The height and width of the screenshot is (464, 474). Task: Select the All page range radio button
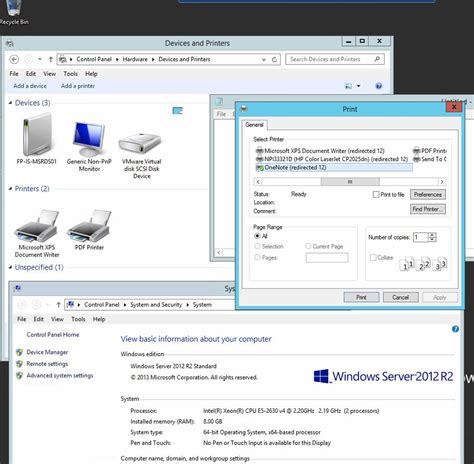(x=257, y=236)
